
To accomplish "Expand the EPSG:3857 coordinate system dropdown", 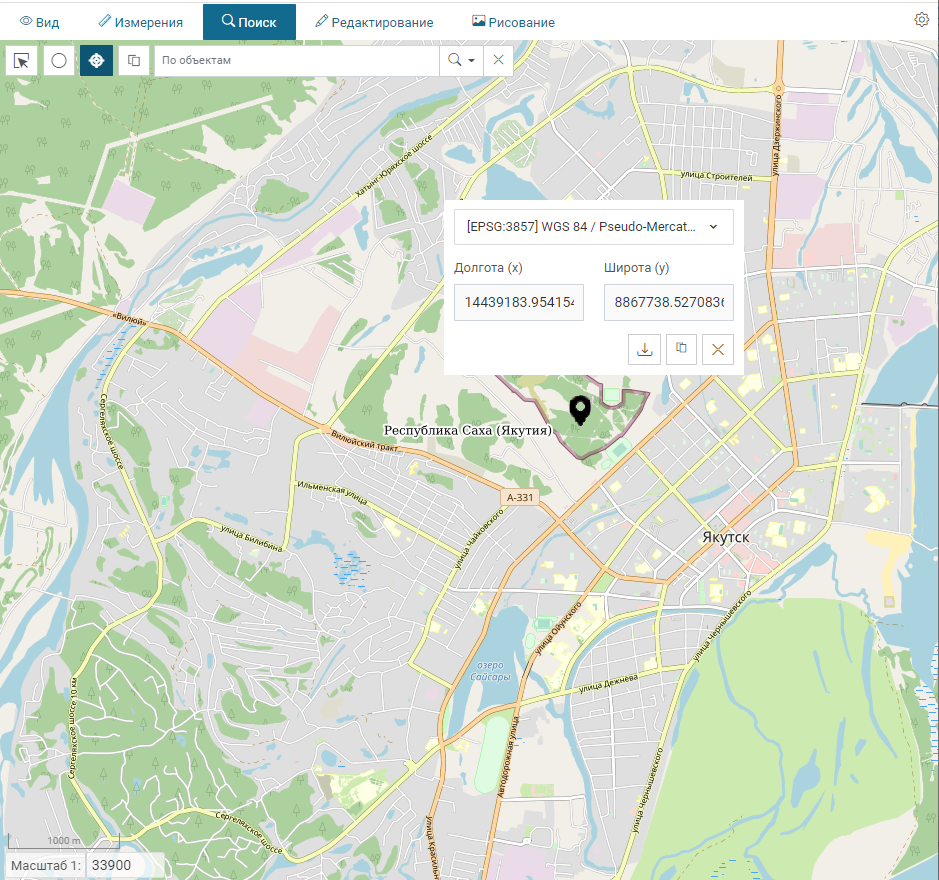I will coord(593,227).
